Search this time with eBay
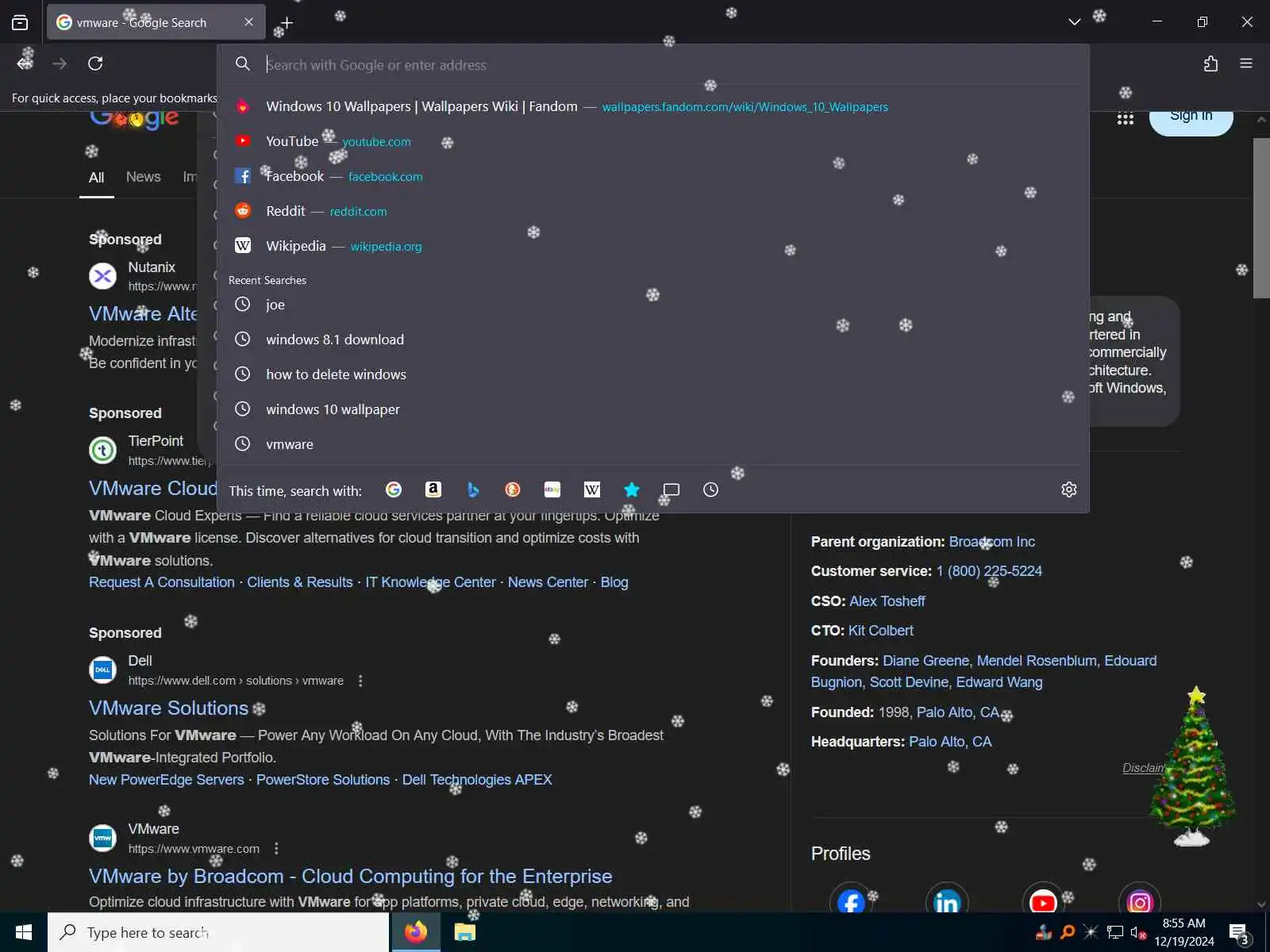 pos(552,489)
